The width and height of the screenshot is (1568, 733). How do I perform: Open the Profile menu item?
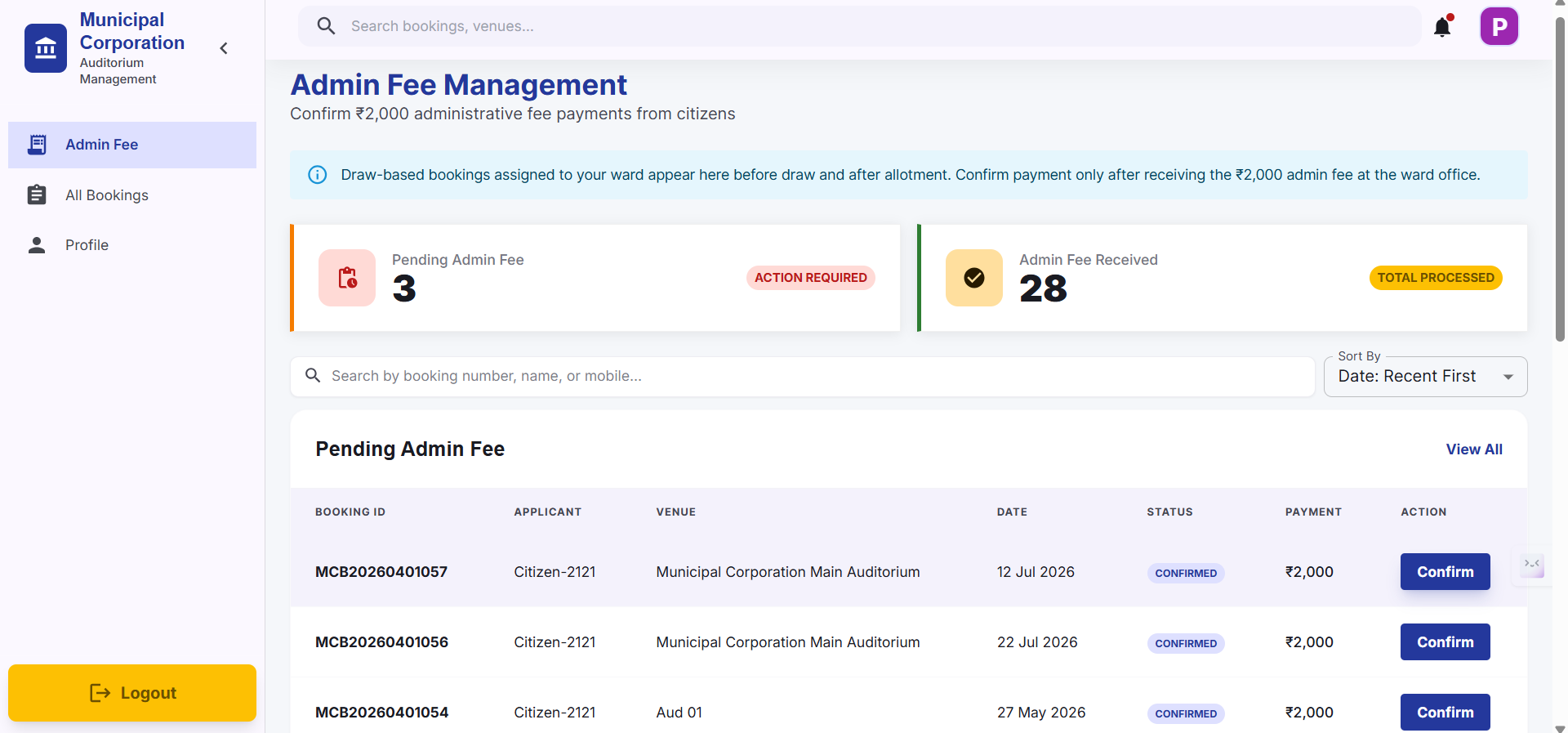[x=132, y=245]
